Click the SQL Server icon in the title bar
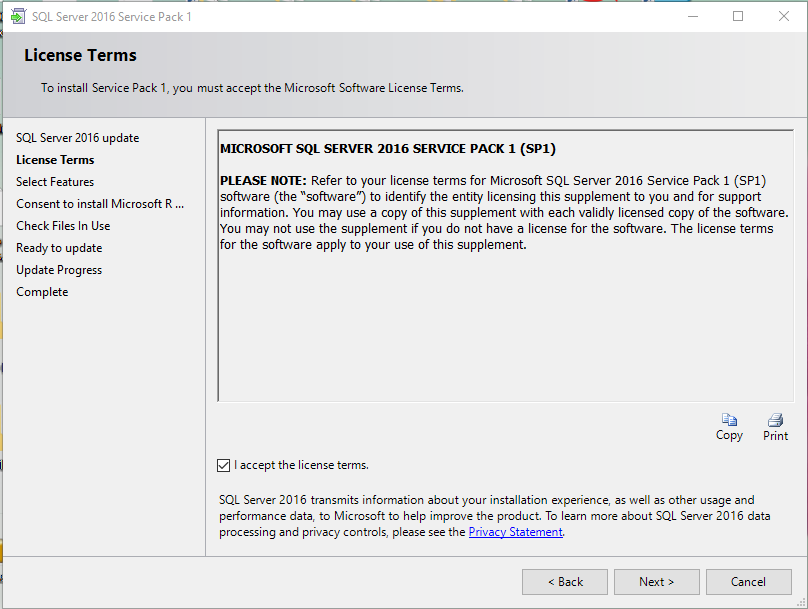The height and width of the screenshot is (609, 808). pos(20,15)
